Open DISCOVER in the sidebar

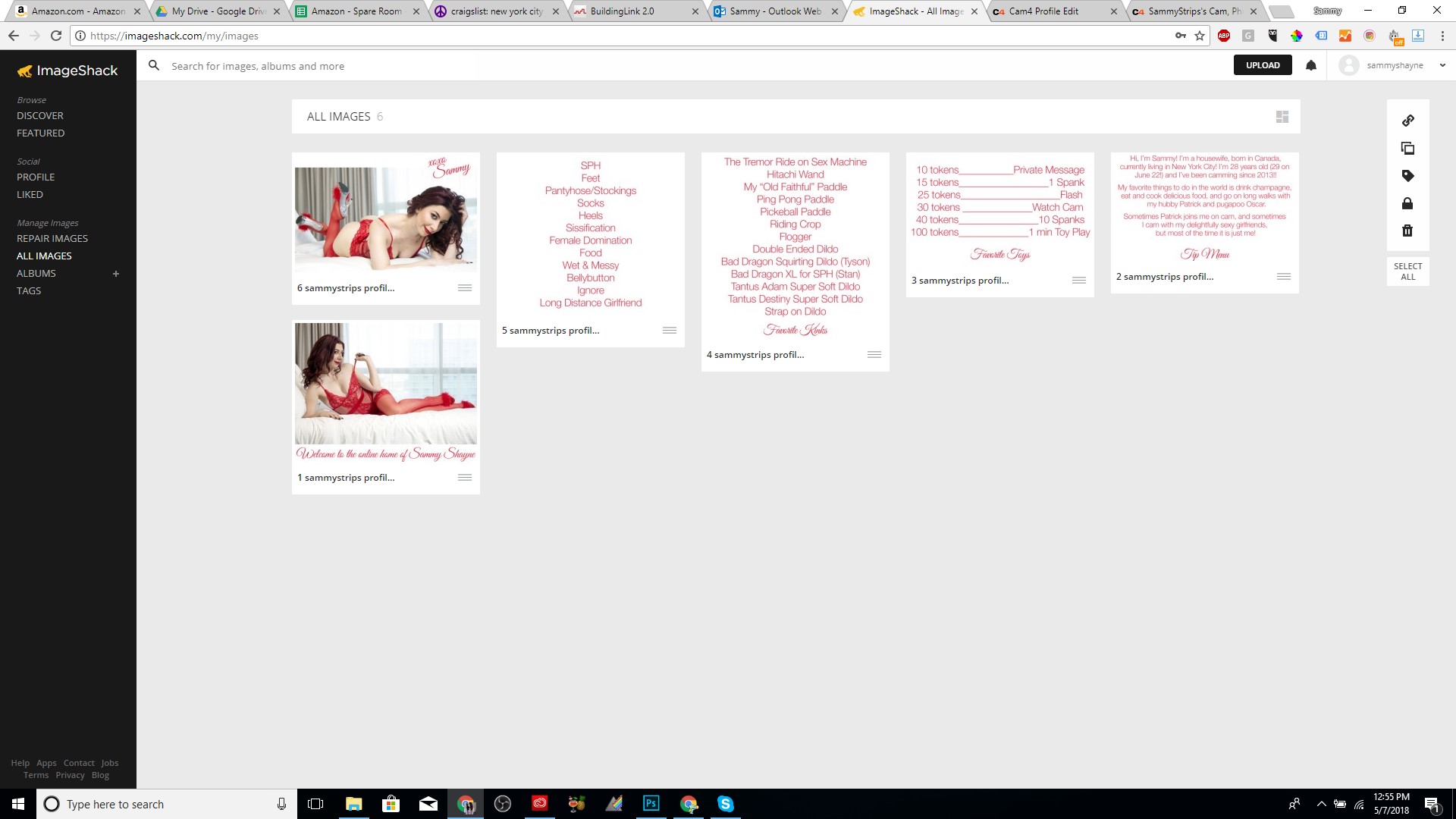(x=40, y=115)
